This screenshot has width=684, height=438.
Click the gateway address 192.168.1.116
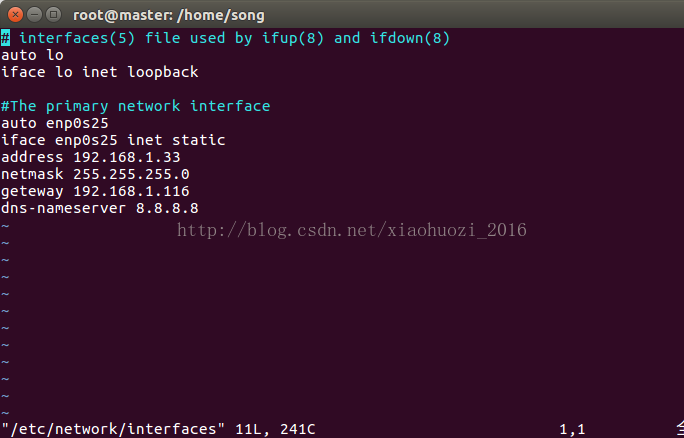pyautogui.click(x=131, y=191)
